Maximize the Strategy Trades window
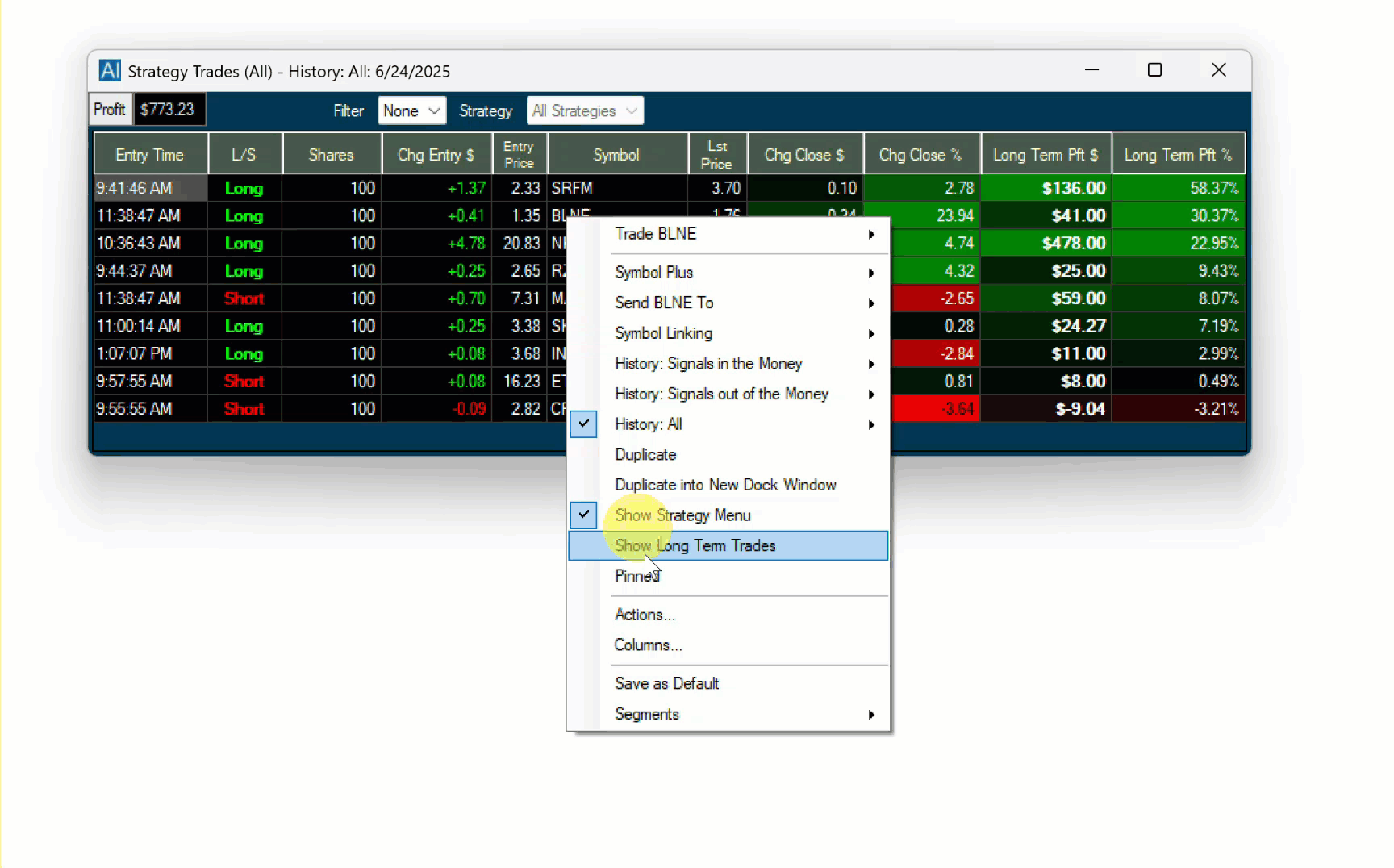The width and height of the screenshot is (1394, 868). pos(1154,70)
